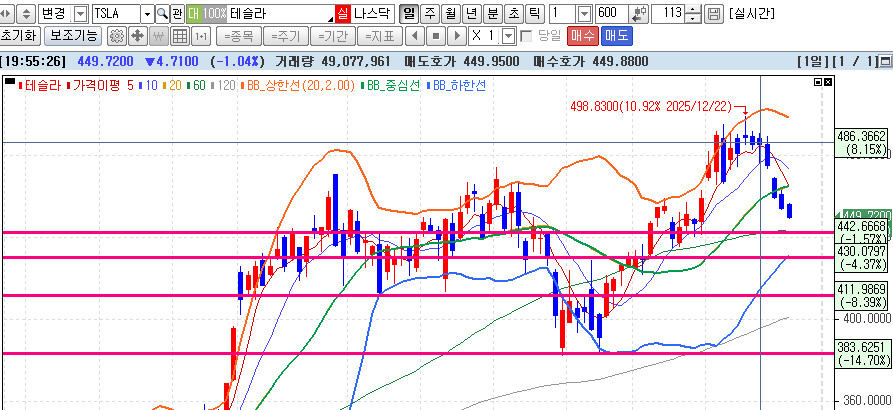Click the green 60 moving average legend
The image size is (893, 410).
tap(196, 86)
